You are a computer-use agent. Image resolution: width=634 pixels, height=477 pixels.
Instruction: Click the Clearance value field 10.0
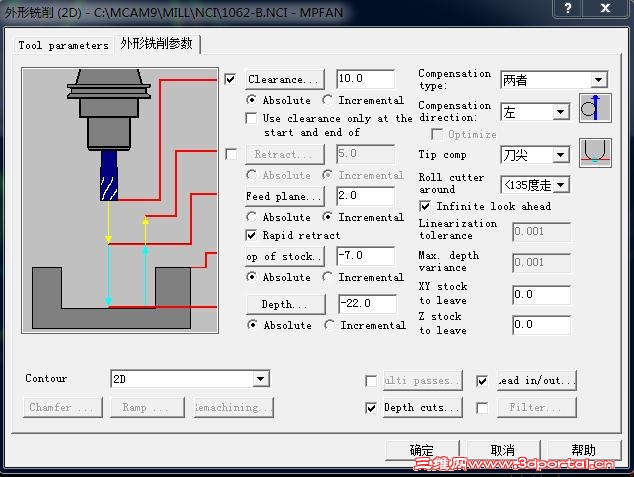(x=365, y=79)
